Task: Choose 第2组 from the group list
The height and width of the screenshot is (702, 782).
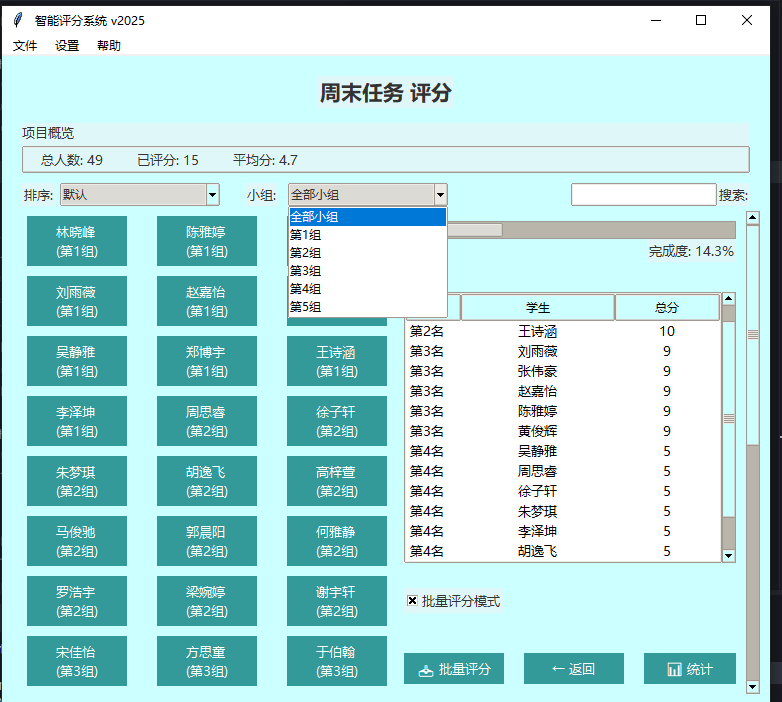Action: pyautogui.click(x=368, y=253)
